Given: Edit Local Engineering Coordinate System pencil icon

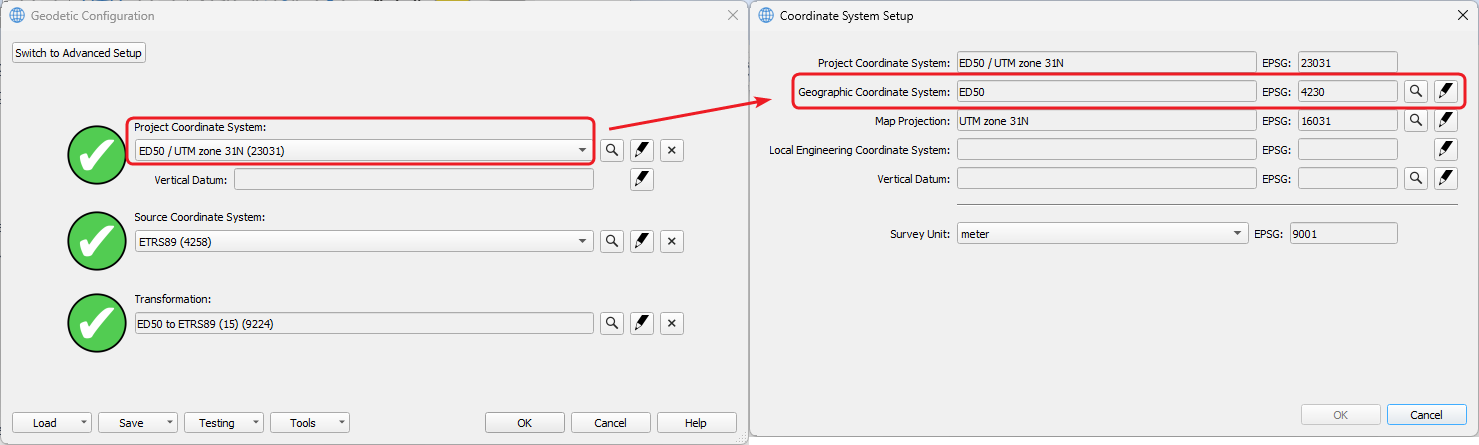Looking at the screenshot, I should 1446,149.
